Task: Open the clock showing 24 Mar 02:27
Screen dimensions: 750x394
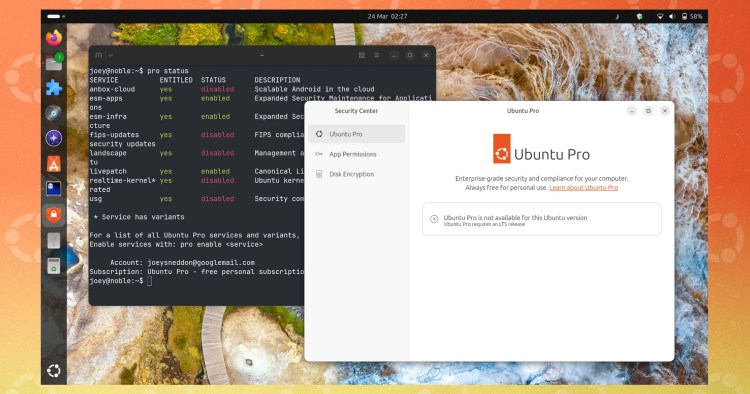Action: 387,16
